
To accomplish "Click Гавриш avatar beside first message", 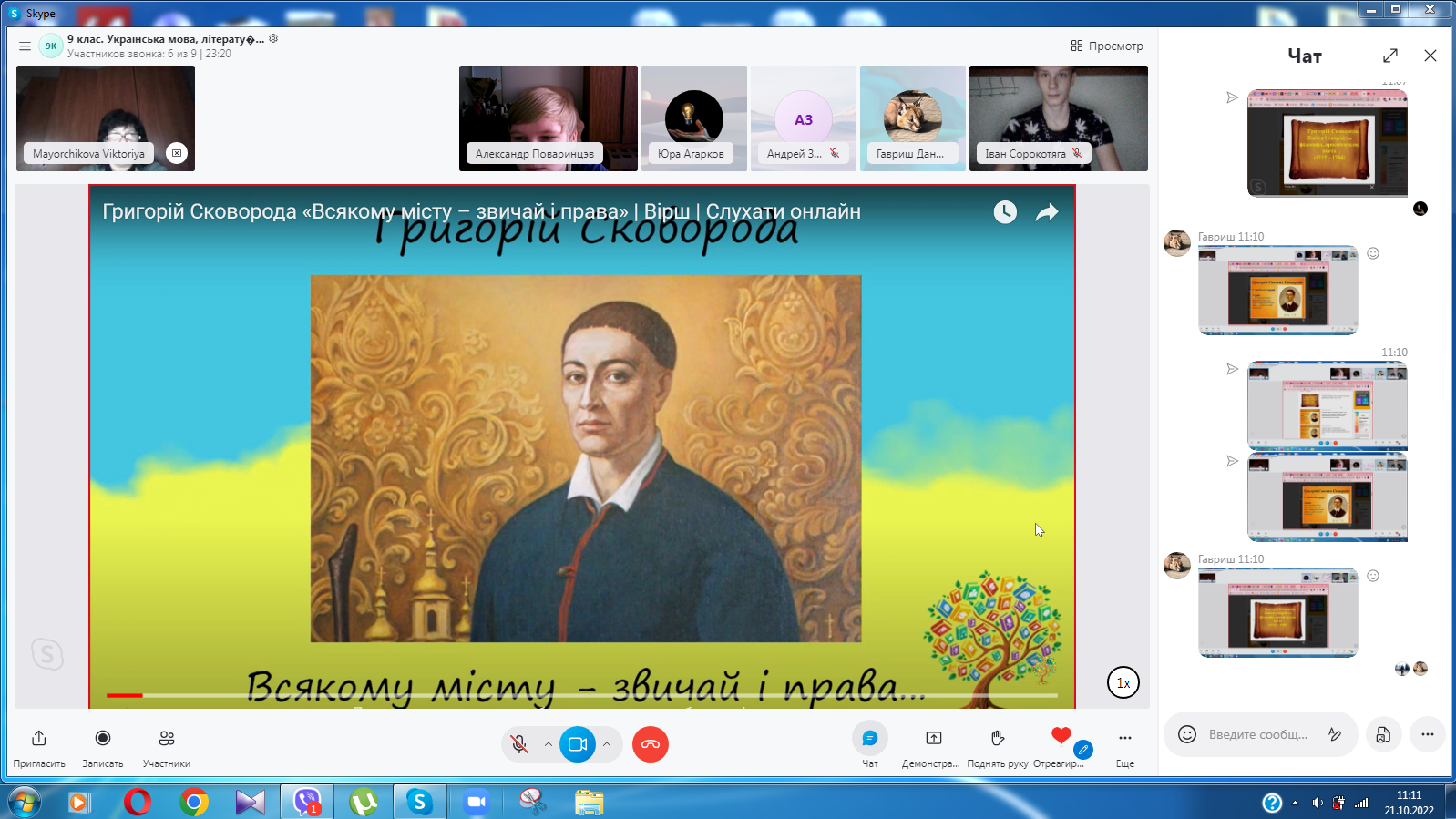I will click(x=1177, y=243).
